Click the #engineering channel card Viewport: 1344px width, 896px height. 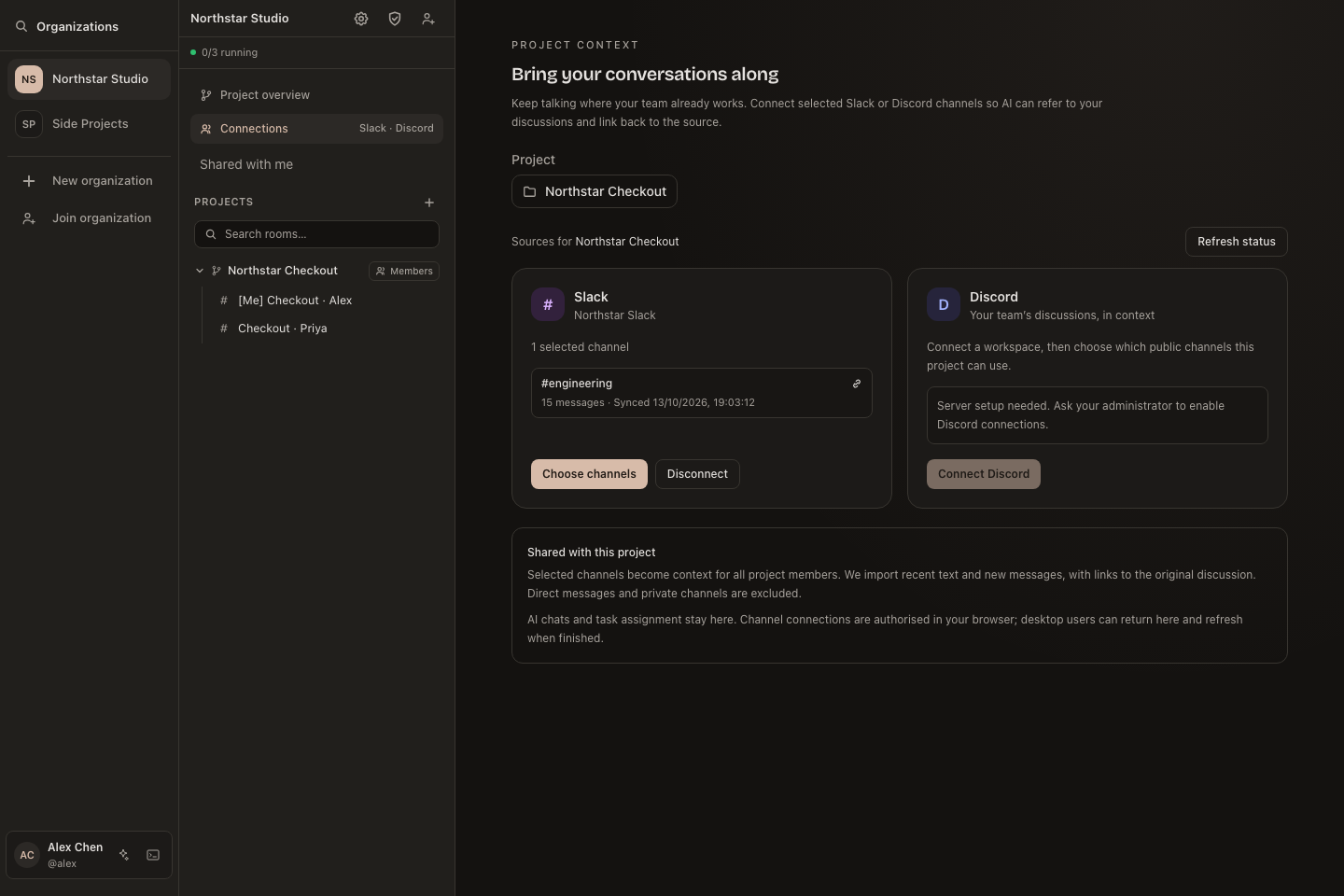click(702, 393)
